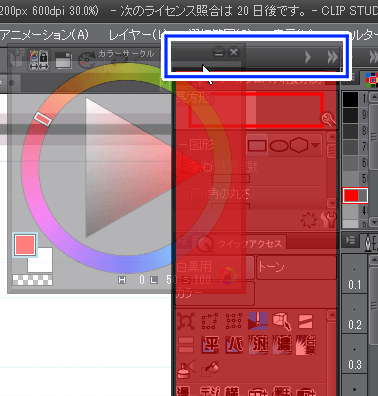Pick the gray swatch labeled 6
The width and height of the screenshot is (378, 396).
[350, 163]
